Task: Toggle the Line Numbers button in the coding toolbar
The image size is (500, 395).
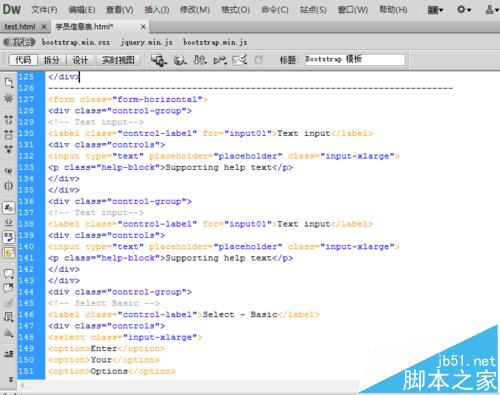Action: [9, 208]
